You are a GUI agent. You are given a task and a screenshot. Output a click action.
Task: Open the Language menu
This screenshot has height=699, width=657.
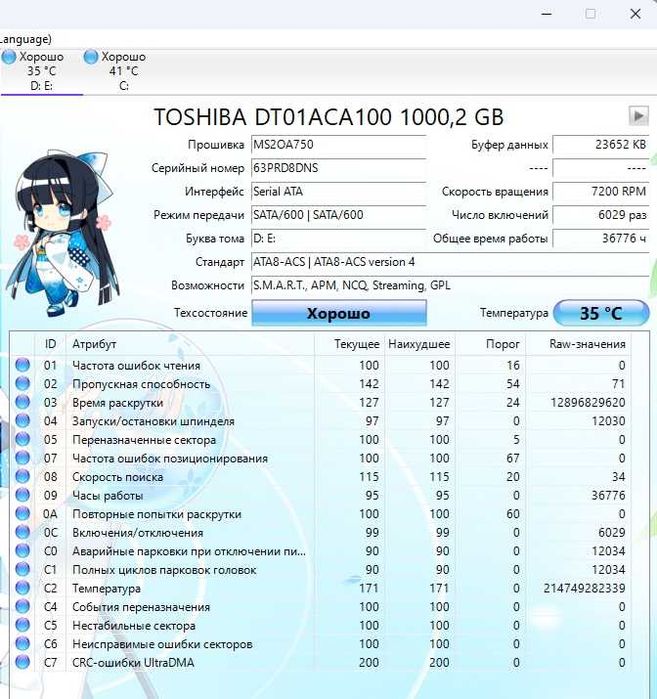[x=26, y=39]
